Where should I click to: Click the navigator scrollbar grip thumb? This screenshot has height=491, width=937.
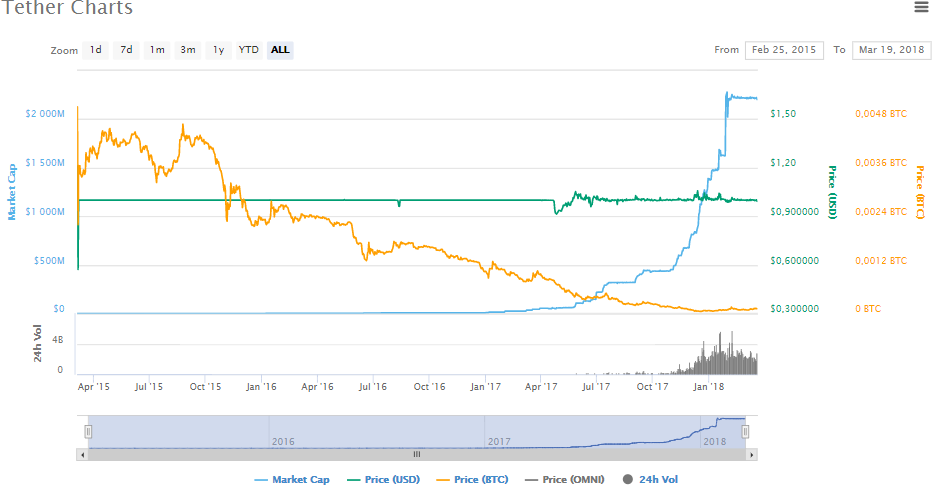pos(417,455)
